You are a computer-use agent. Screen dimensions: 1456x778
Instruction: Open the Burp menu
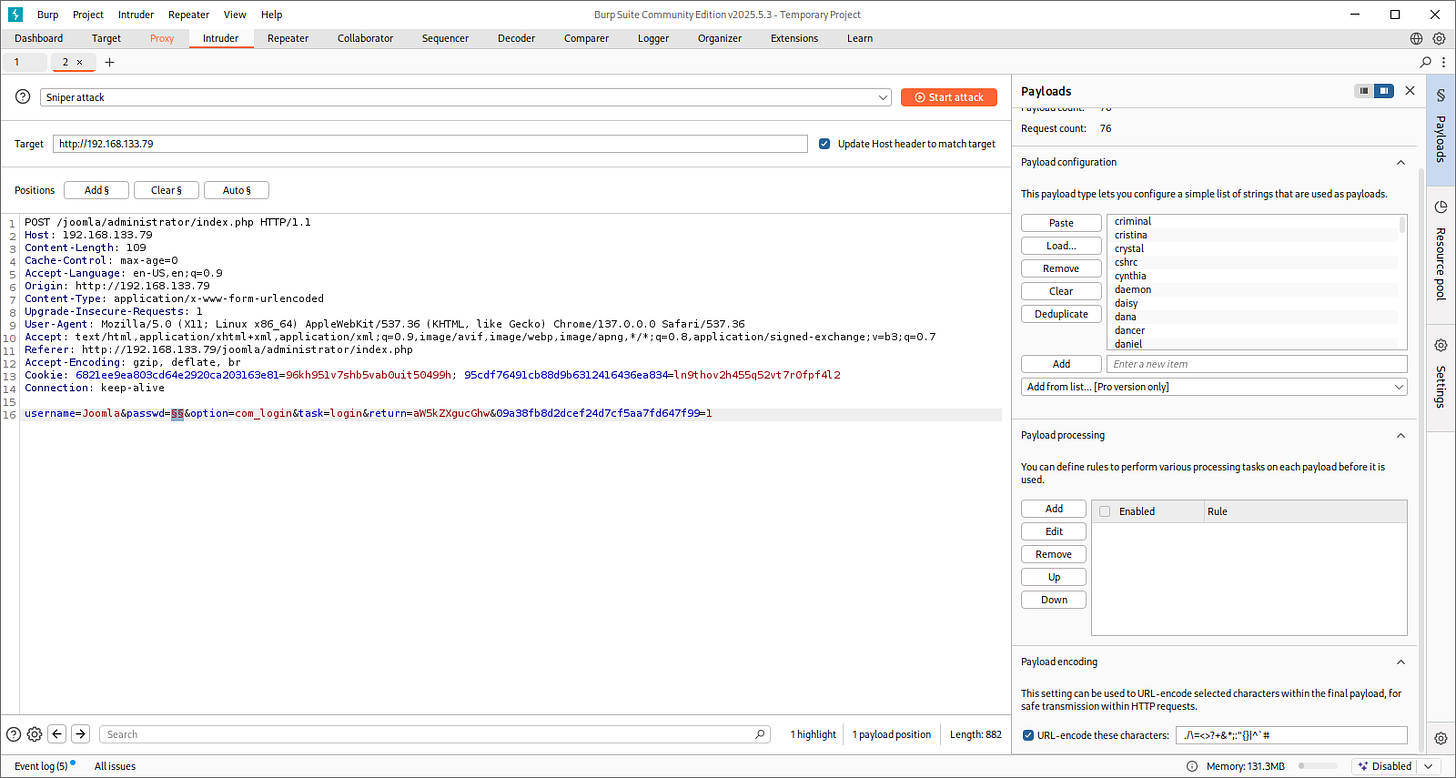(47, 15)
